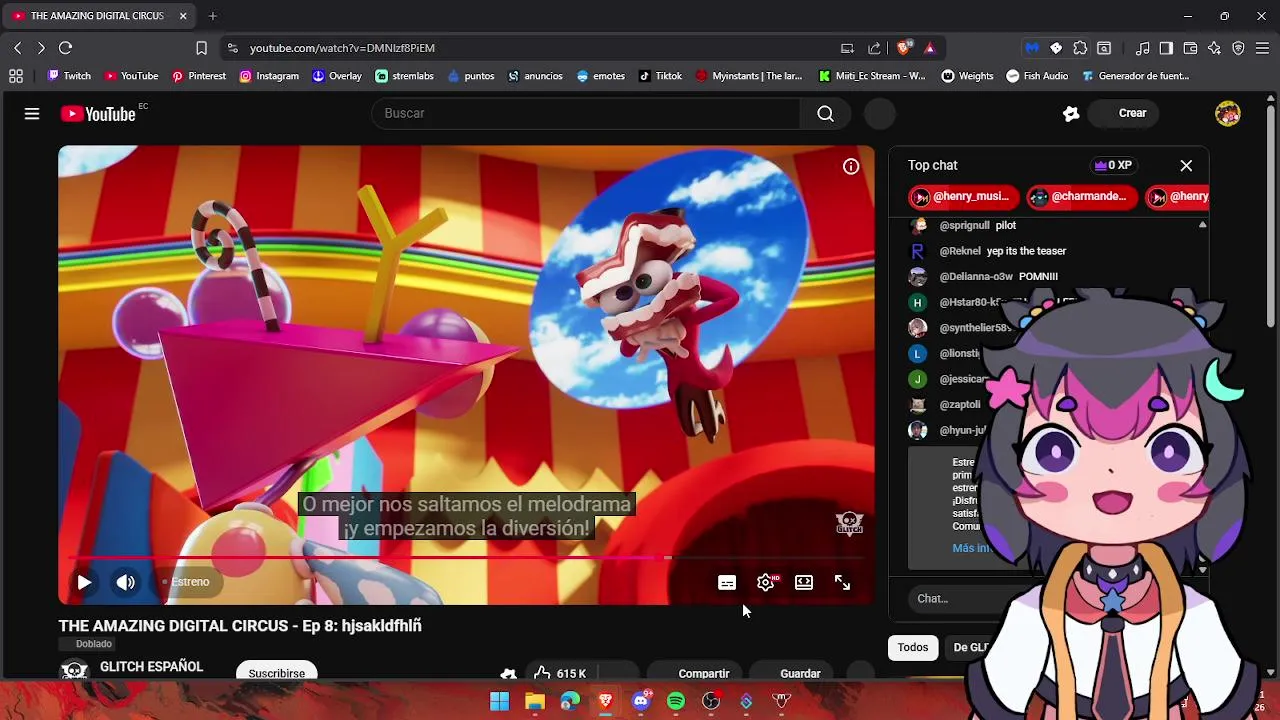
Task: Open Brave Rewards triangle icon
Action: point(930,48)
